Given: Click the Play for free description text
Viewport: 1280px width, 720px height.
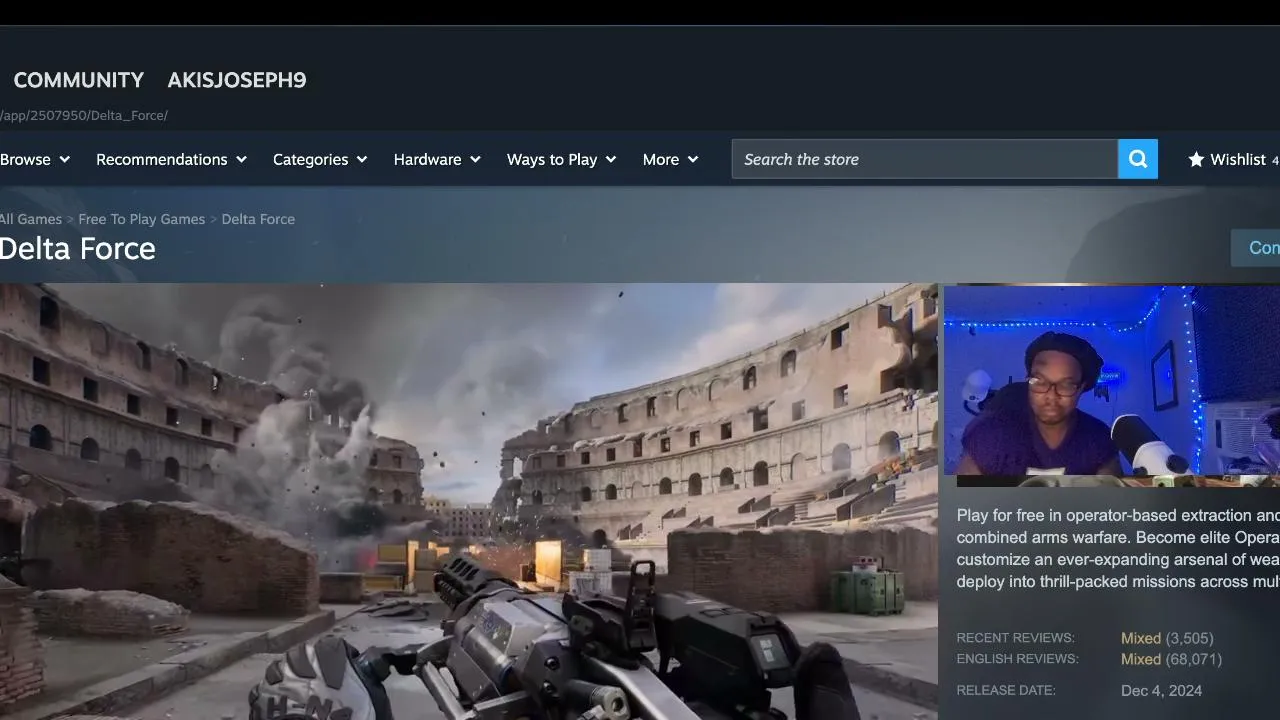Looking at the screenshot, I should (x=1118, y=548).
